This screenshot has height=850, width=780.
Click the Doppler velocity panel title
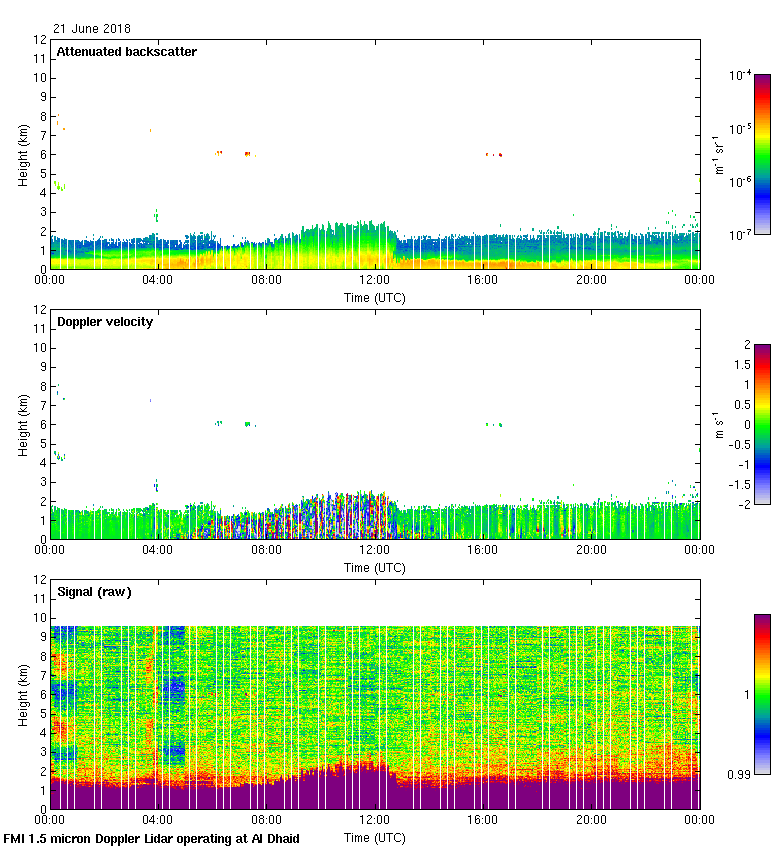coord(104,322)
